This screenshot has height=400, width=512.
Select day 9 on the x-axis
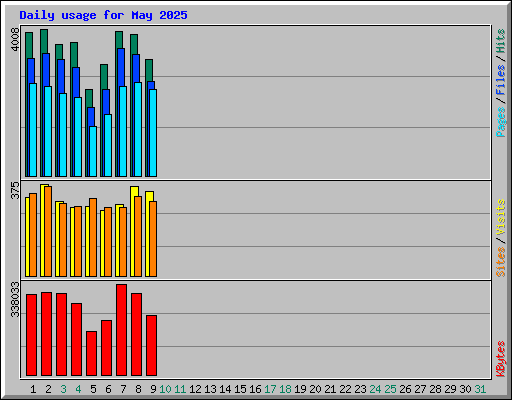pos(153,389)
